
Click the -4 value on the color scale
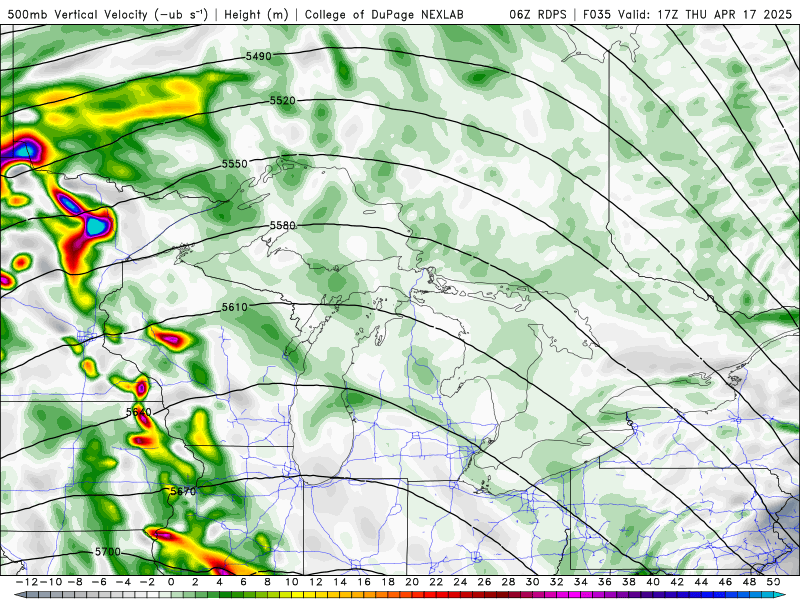click(x=123, y=582)
